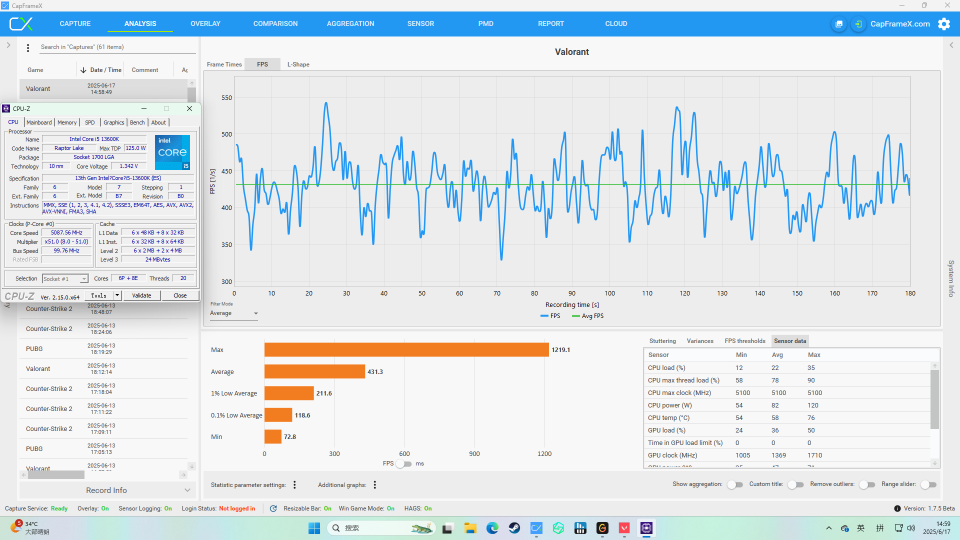Open the PMD tab
The image size is (960, 540).
click(486, 24)
